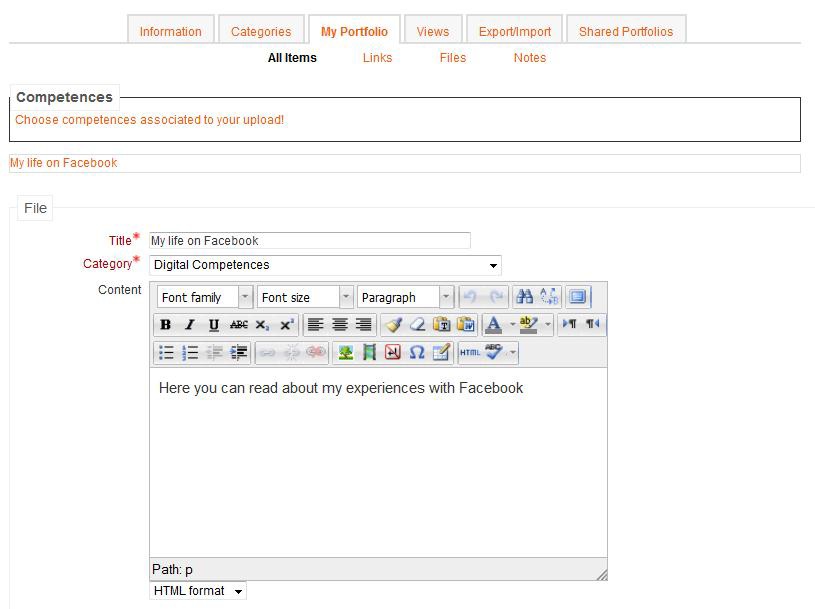Switch to the Shared Portfolios tab
Screen dimensions: 815x609
(x=626, y=31)
